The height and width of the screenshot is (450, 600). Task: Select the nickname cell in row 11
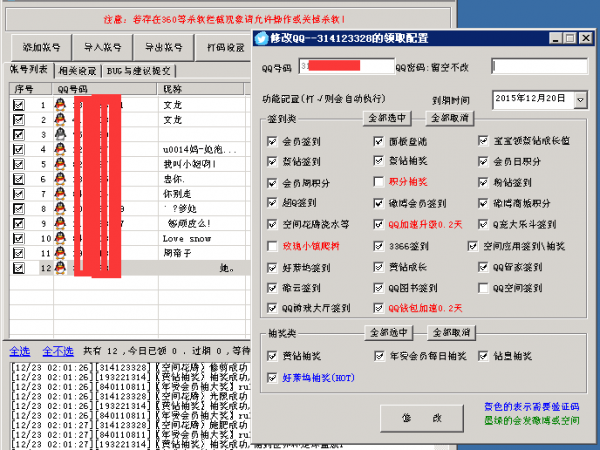[x=202, y=253]
